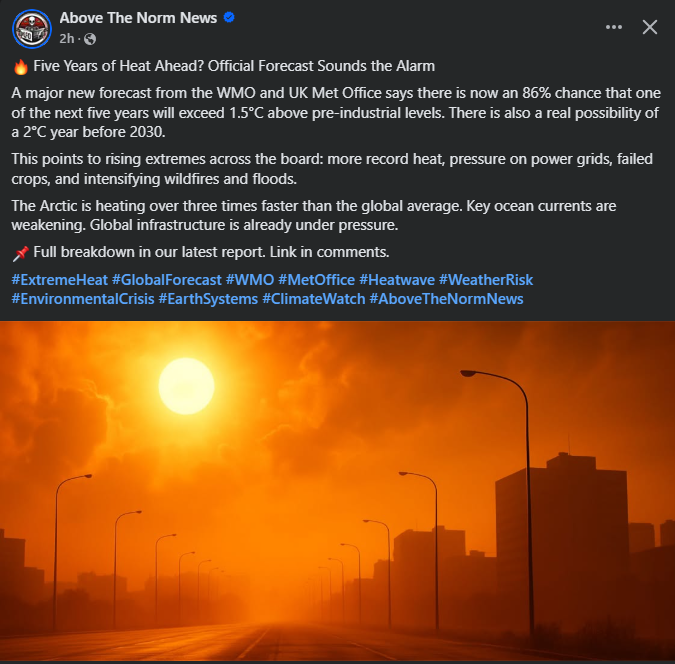Click the public globe audience icon
The width and height of the screenshot is (675, 664).
click(90, 39)
